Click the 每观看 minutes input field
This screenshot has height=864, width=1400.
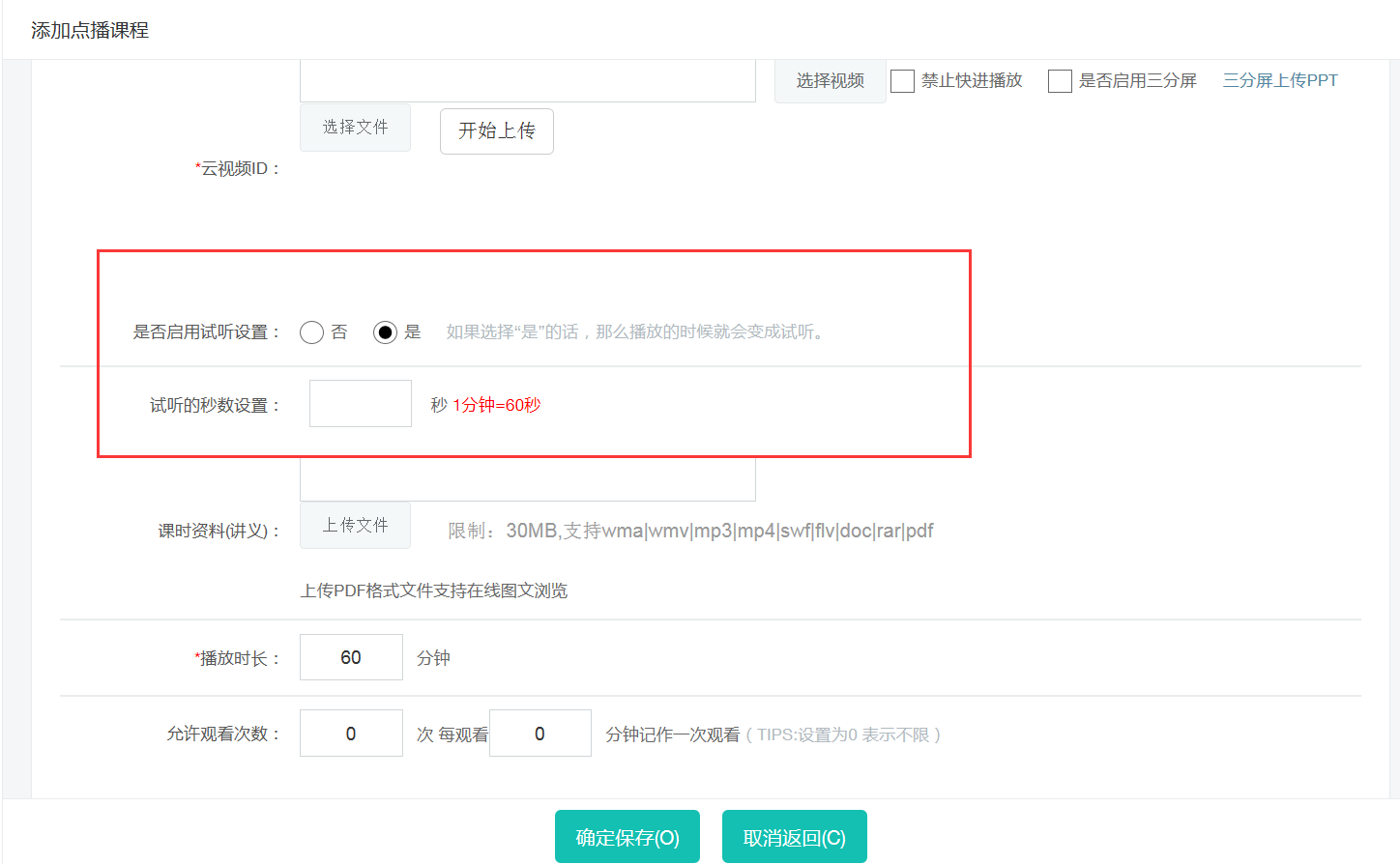[540, 734]
